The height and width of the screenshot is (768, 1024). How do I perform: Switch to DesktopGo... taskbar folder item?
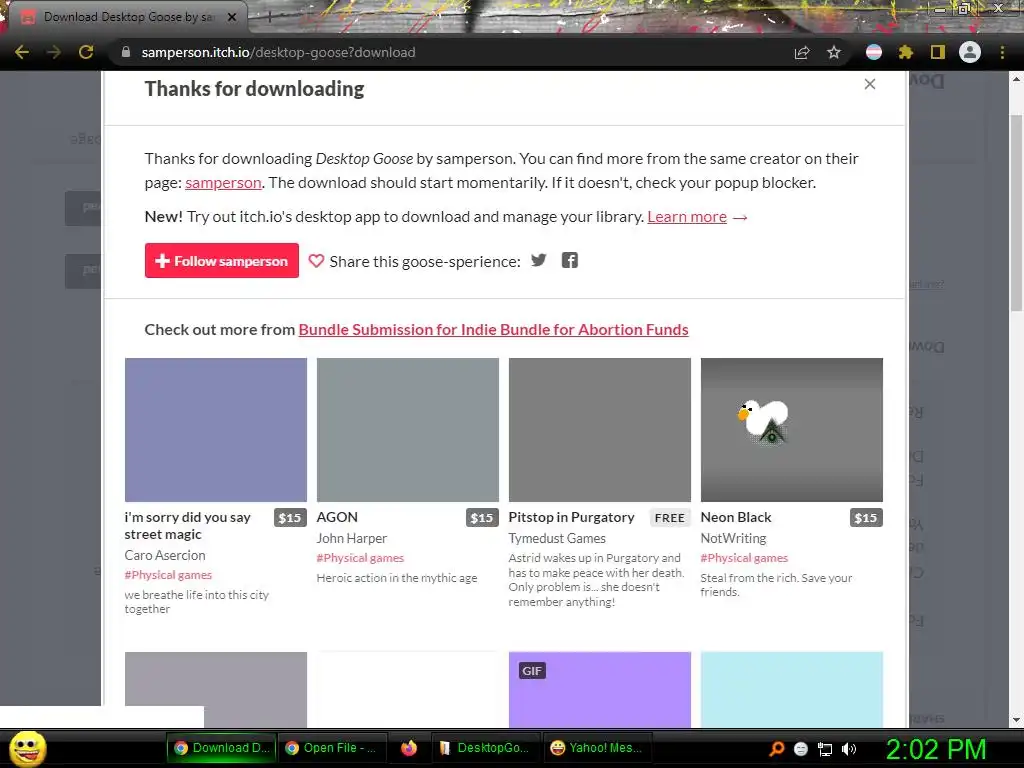(485, 748)
